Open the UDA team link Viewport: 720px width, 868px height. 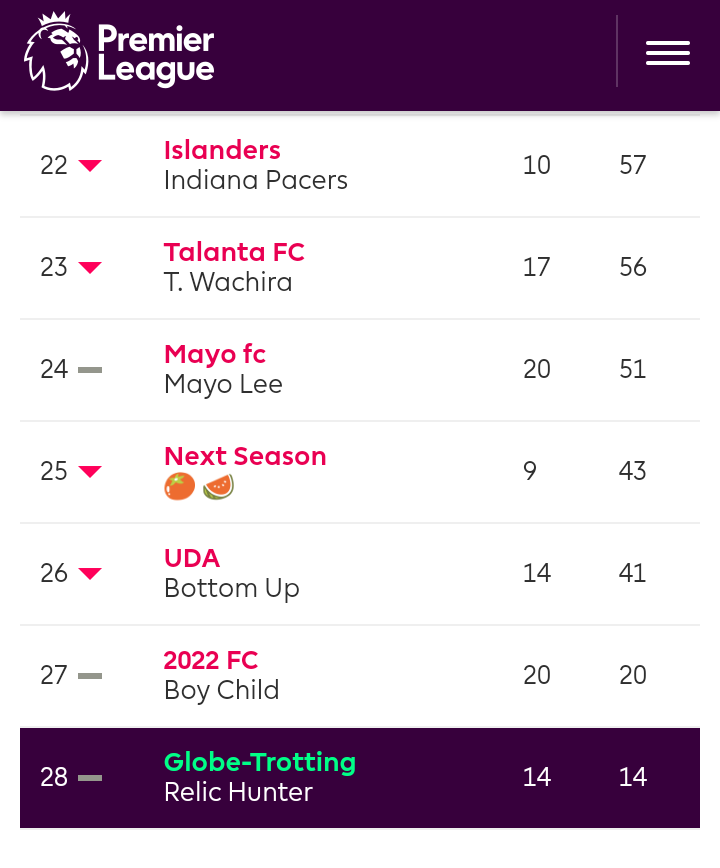(192, 558)
